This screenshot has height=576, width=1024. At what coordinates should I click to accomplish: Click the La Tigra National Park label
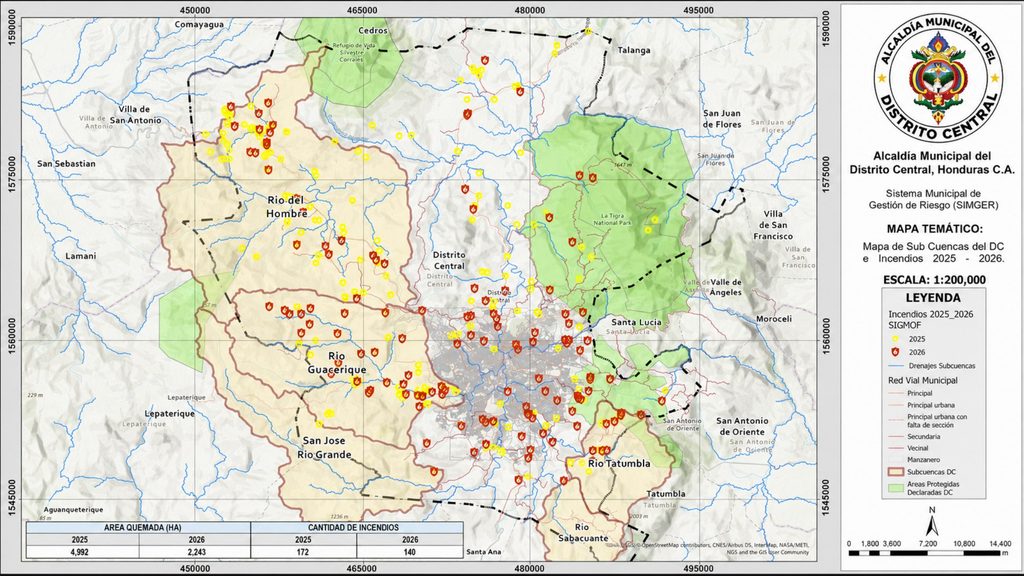click(612, 219)
